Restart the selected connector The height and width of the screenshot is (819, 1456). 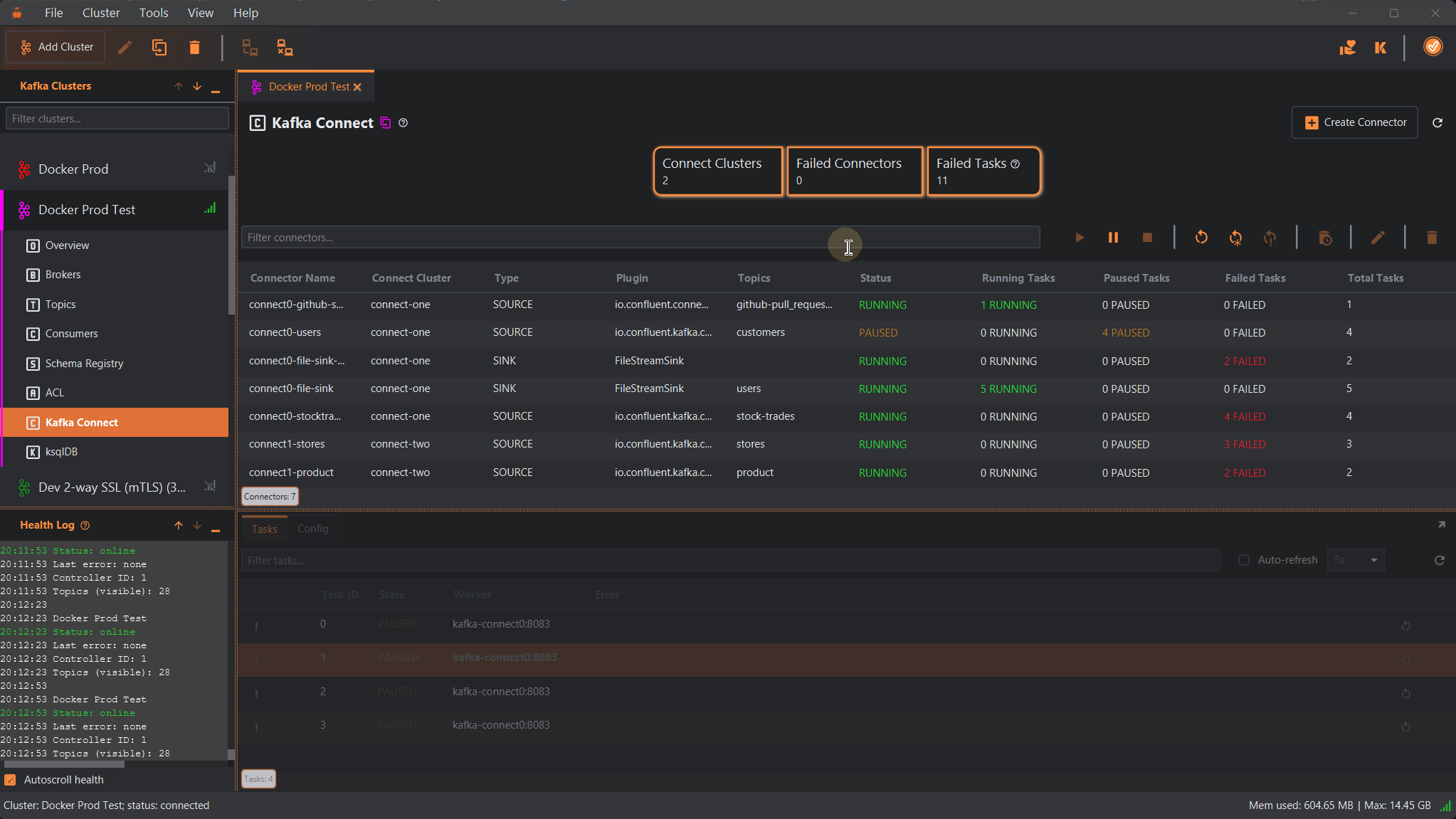tap(1201, 238)
